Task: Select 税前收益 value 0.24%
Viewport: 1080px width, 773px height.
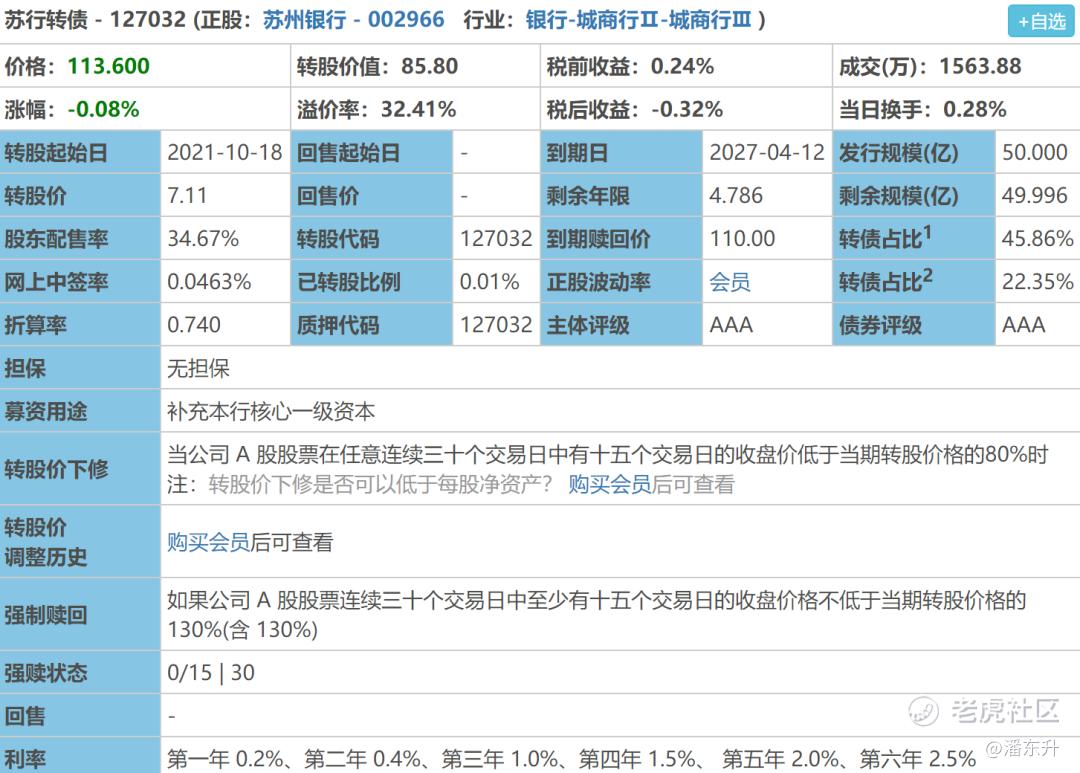Action: point(682,66)
